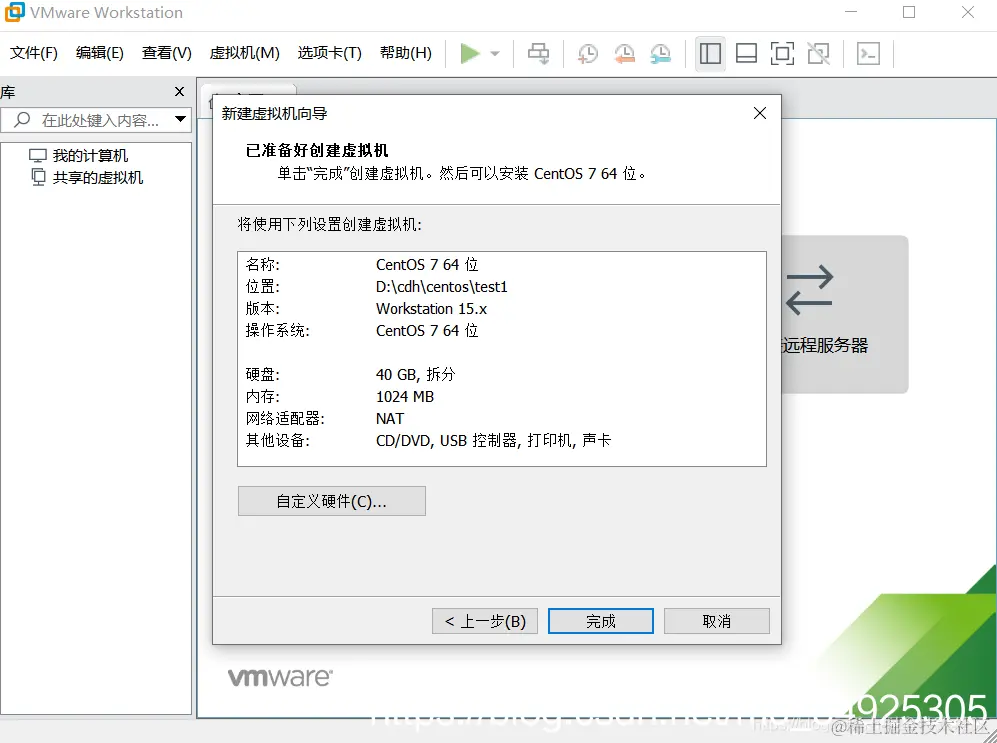Click the green Power On play icon
This screenshot has width=997, height=743.
pos(470,53)
